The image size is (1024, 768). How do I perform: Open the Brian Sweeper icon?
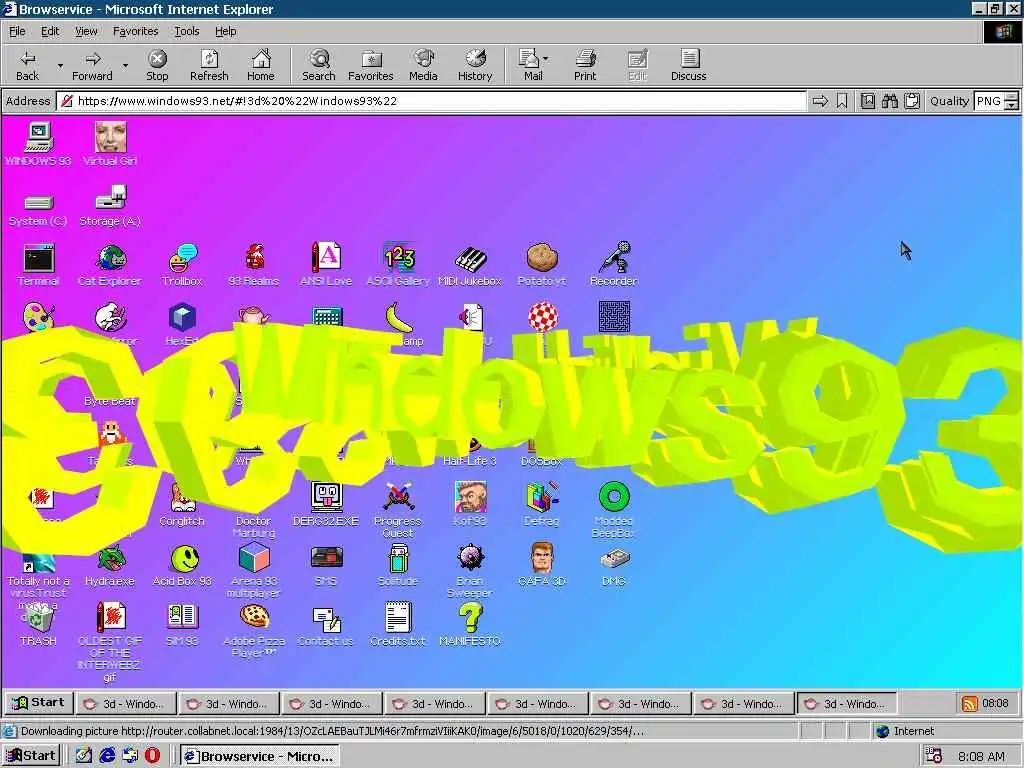click(x=470, y=570)
